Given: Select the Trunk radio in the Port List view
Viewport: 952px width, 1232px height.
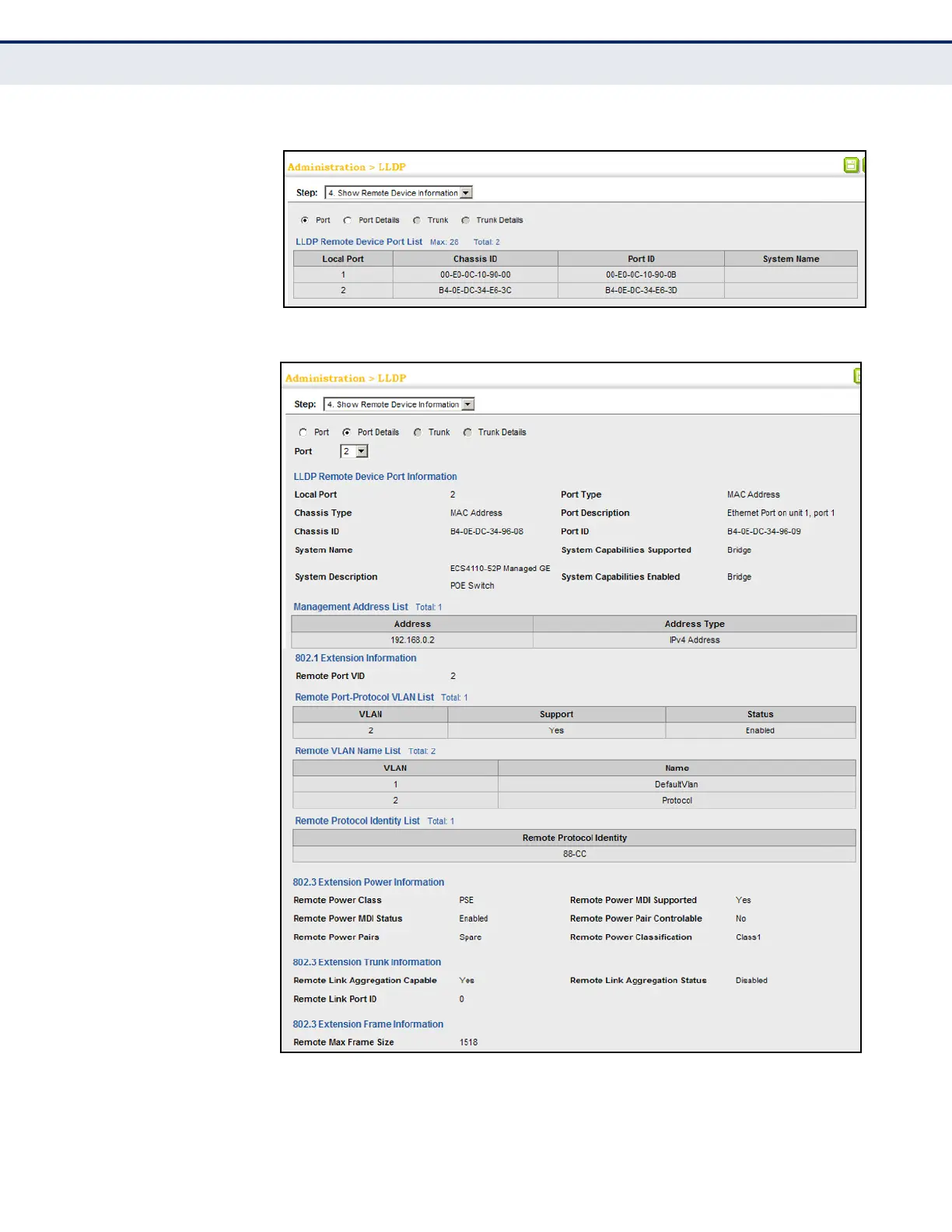Looking at the screenshot, I should point(417,220).
